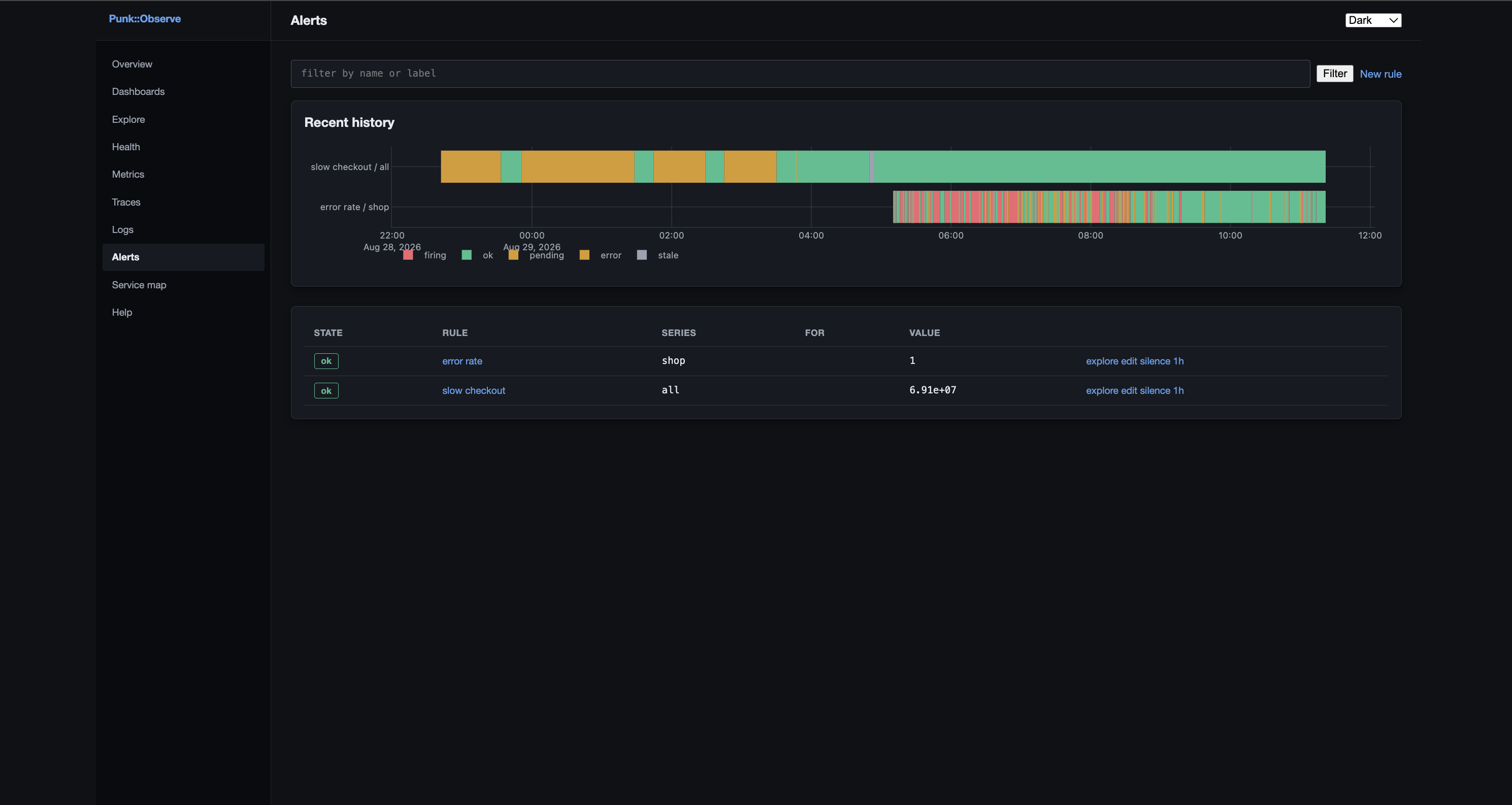Open the slow checkout rule link
The height and width of the screenshot is (805, 1512).
pos(474,390)
